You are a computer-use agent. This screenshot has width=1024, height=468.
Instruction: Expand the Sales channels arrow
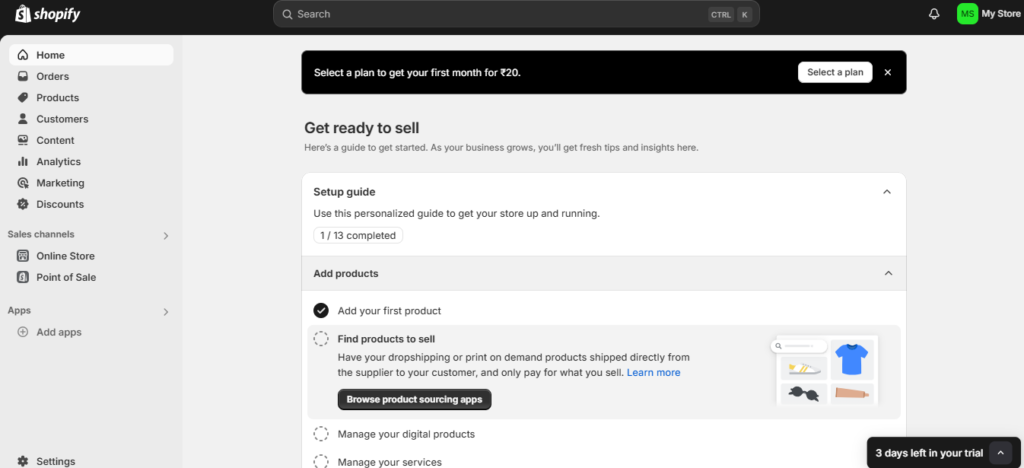pos(166,236)
